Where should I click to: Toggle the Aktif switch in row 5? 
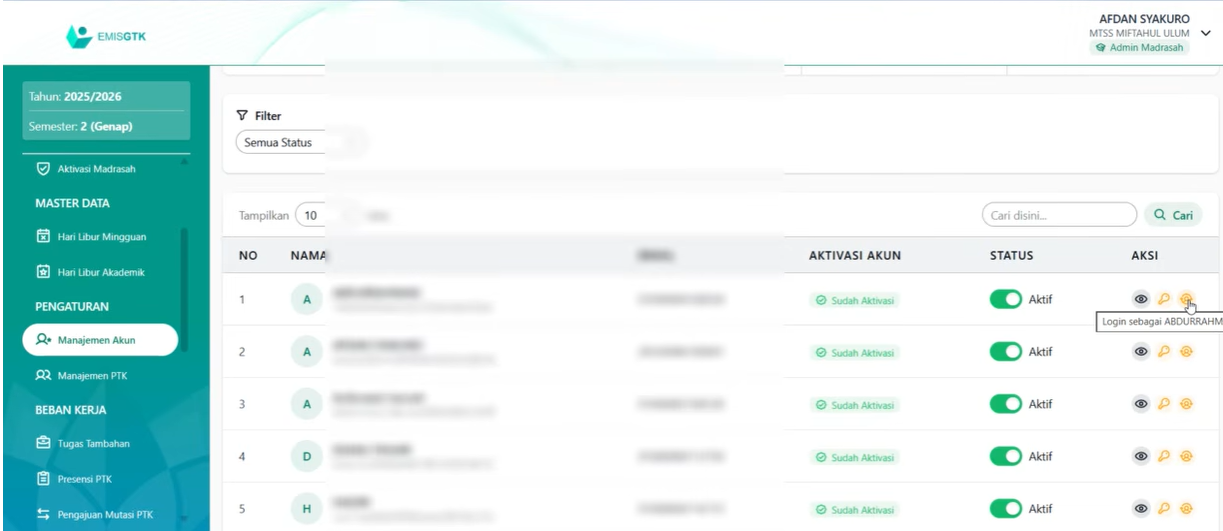point(1006,510)
